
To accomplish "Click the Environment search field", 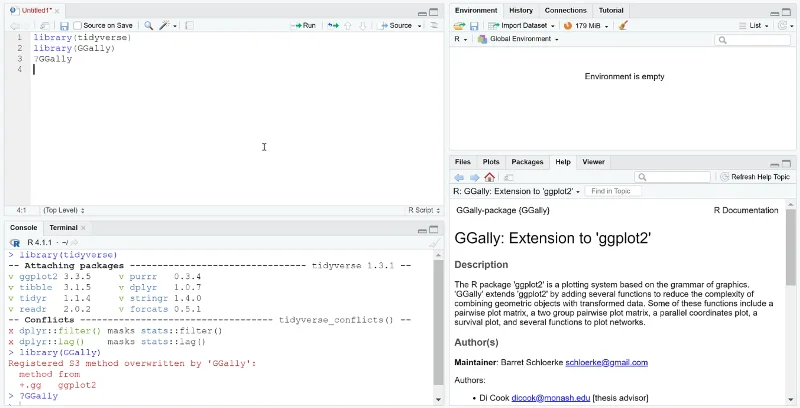I will pos(753,40).
